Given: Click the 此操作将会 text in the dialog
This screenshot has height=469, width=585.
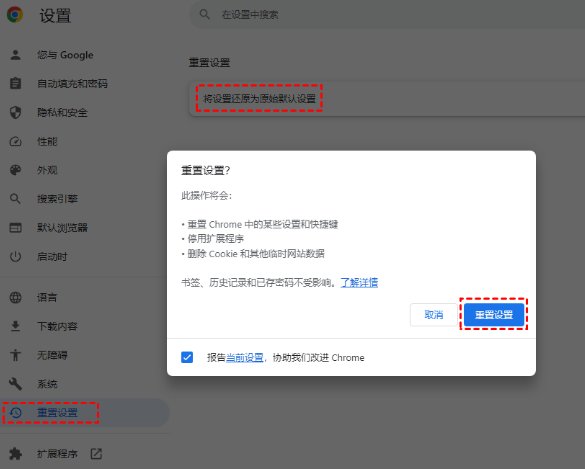Looking at the screenshot, I should [206, 196].
